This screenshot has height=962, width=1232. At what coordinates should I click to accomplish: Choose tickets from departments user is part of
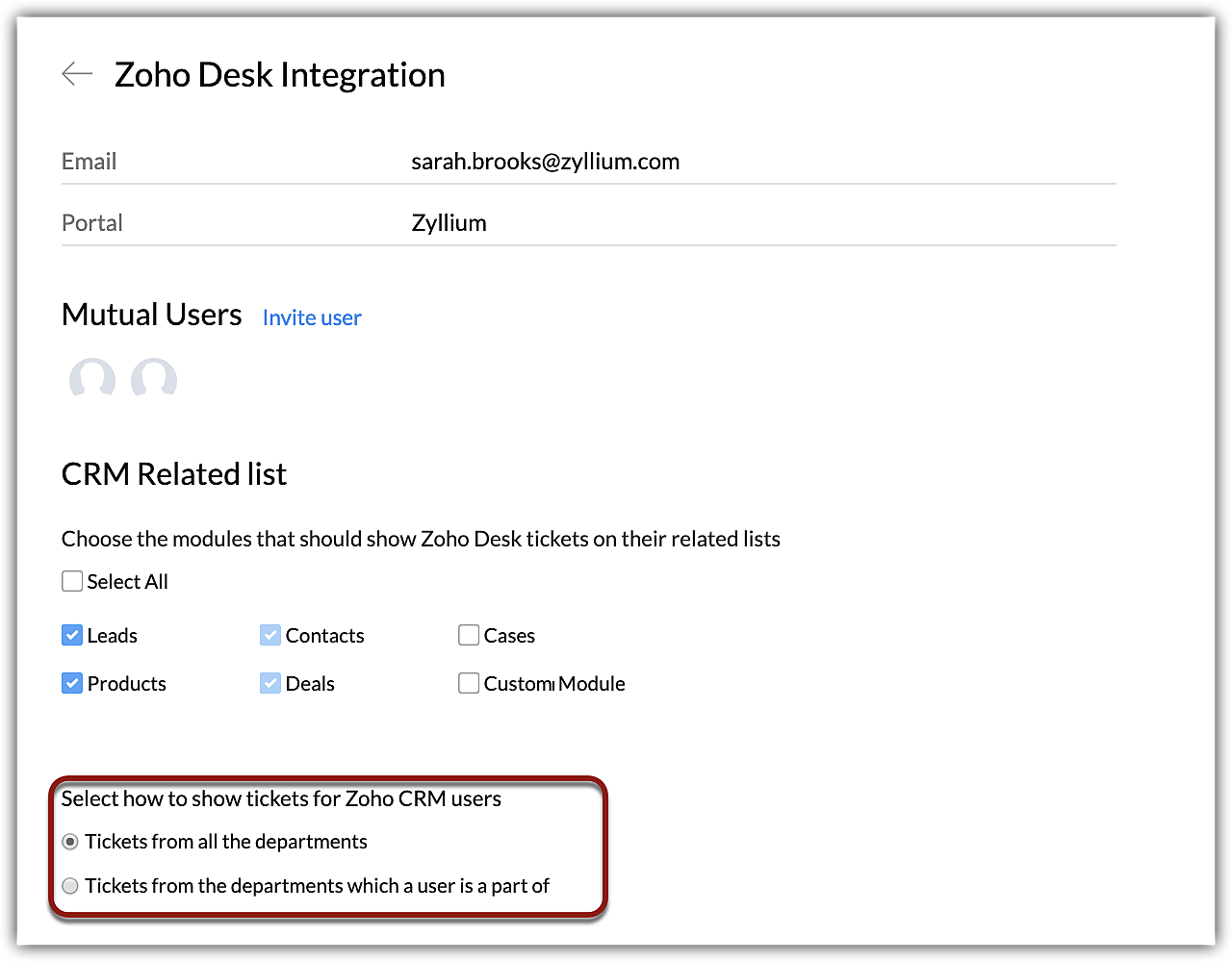click(70, 886)
